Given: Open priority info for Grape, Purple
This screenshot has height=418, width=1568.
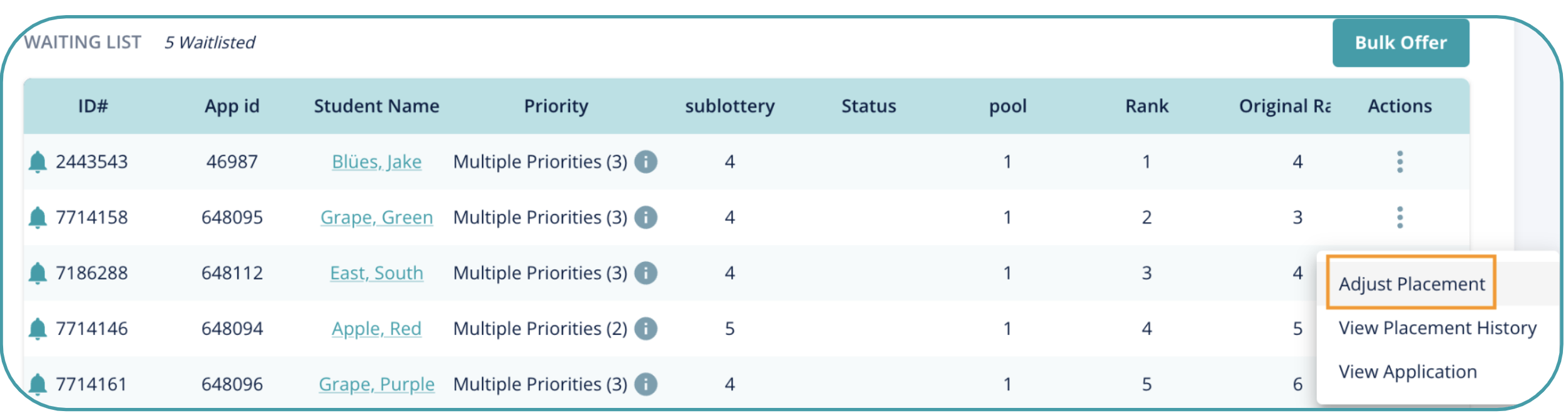Looking at the screenshot, I should pos(646,384).
